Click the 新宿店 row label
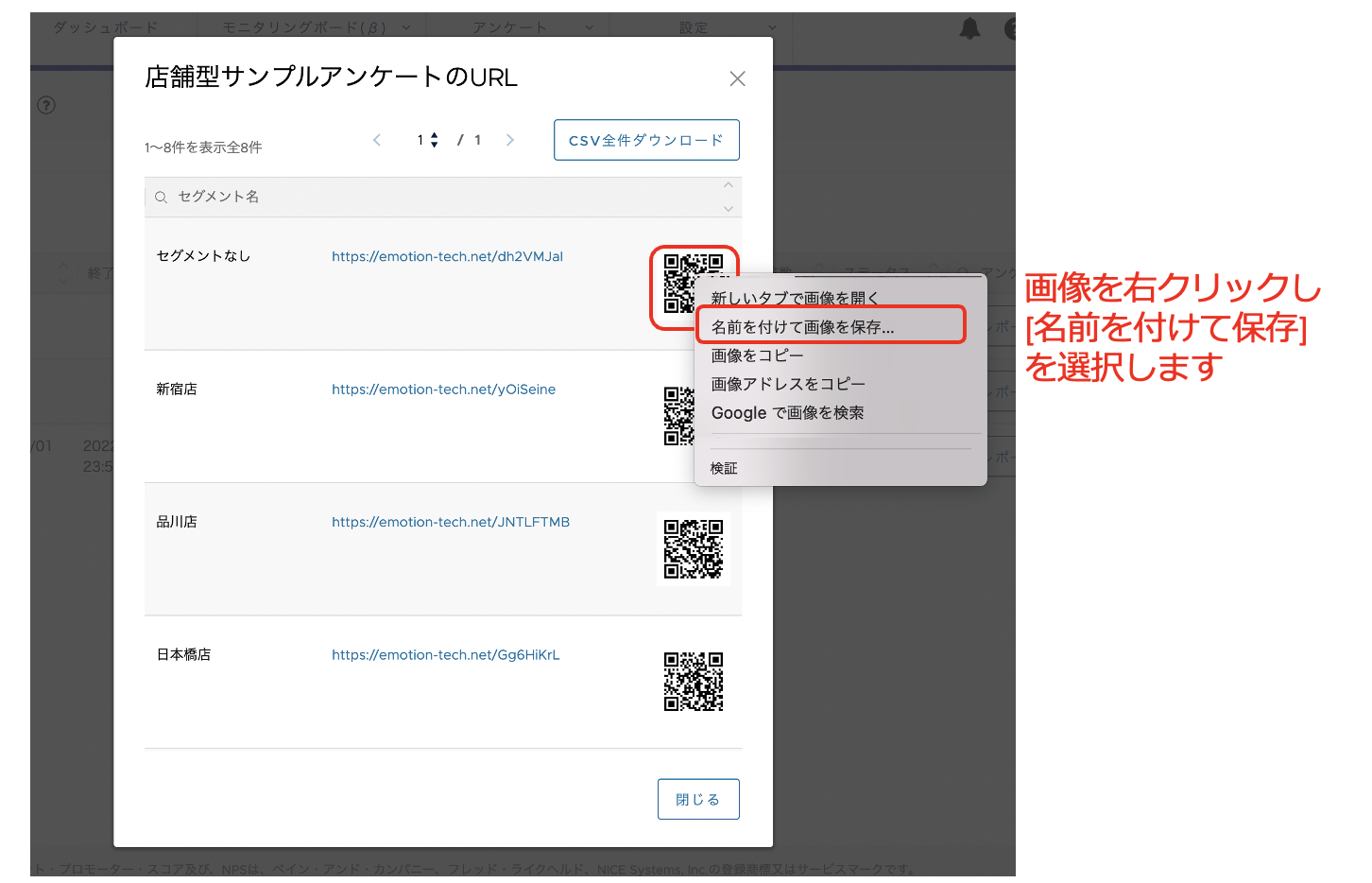Viewport: 1372px width, 883px height. (177, 389)
